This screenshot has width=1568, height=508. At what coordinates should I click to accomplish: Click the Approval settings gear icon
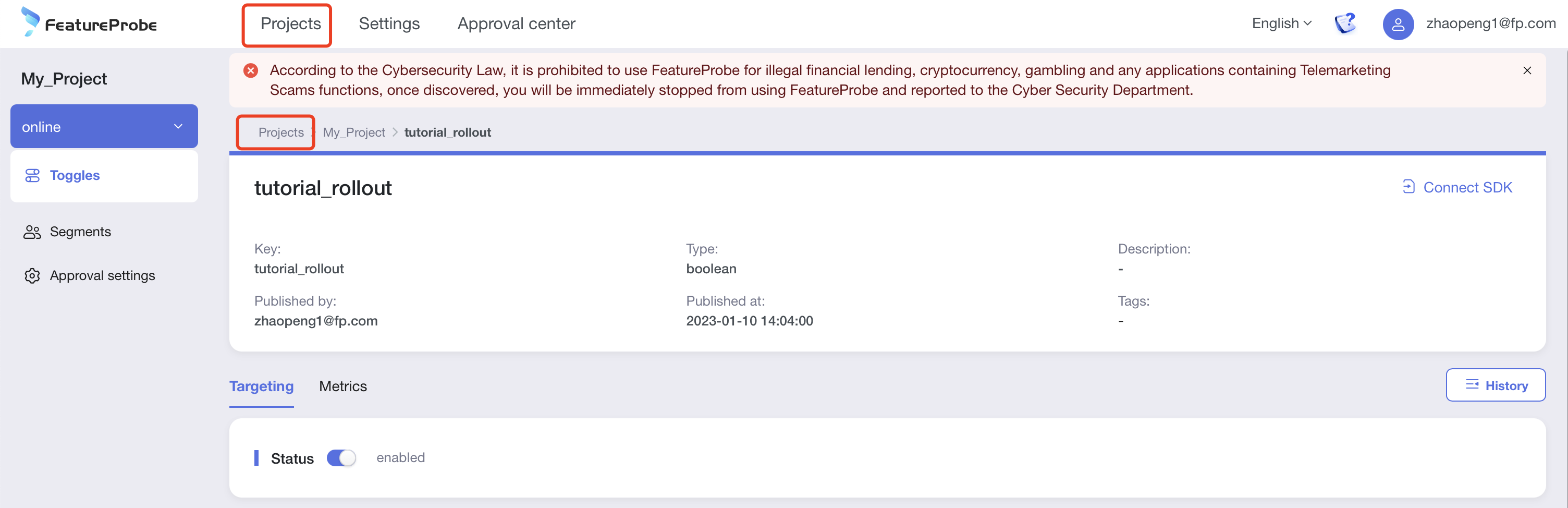coord(32,276)
